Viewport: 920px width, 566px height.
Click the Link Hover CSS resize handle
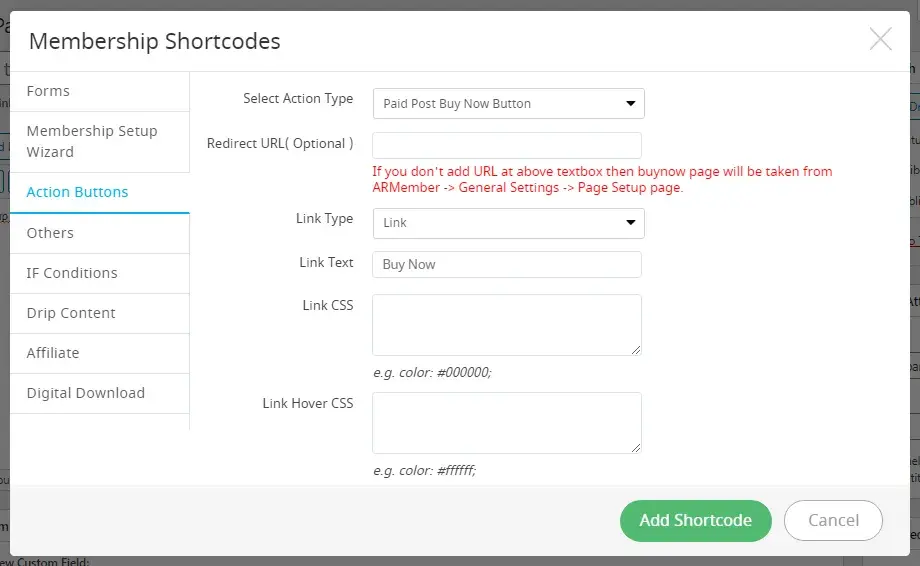(x=636, y=448)
